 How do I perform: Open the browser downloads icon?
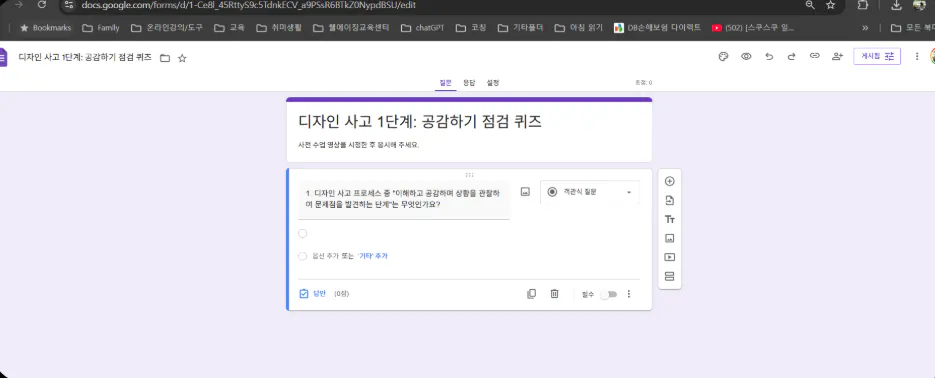[x=896, y=5]
